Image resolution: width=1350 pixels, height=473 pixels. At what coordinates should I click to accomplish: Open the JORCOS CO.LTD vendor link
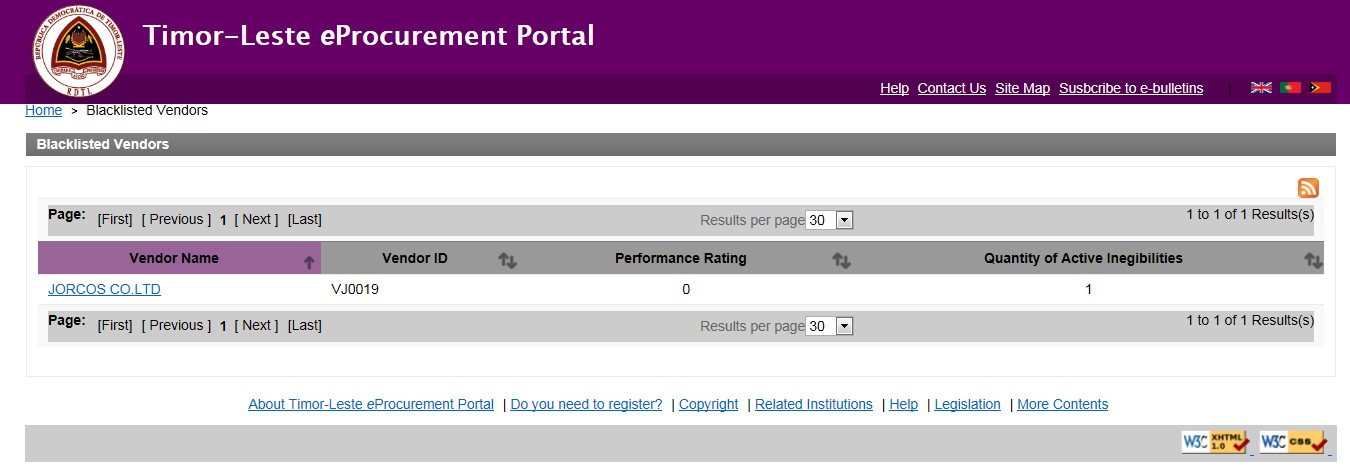pos(104,289)
